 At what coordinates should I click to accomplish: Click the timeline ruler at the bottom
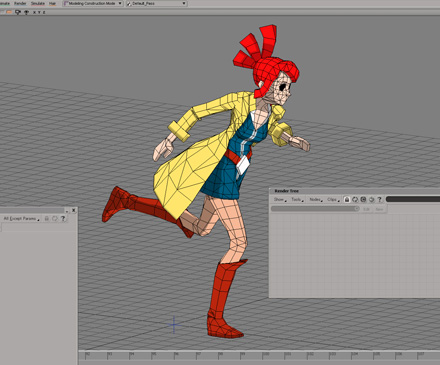[x=259, y=356]
